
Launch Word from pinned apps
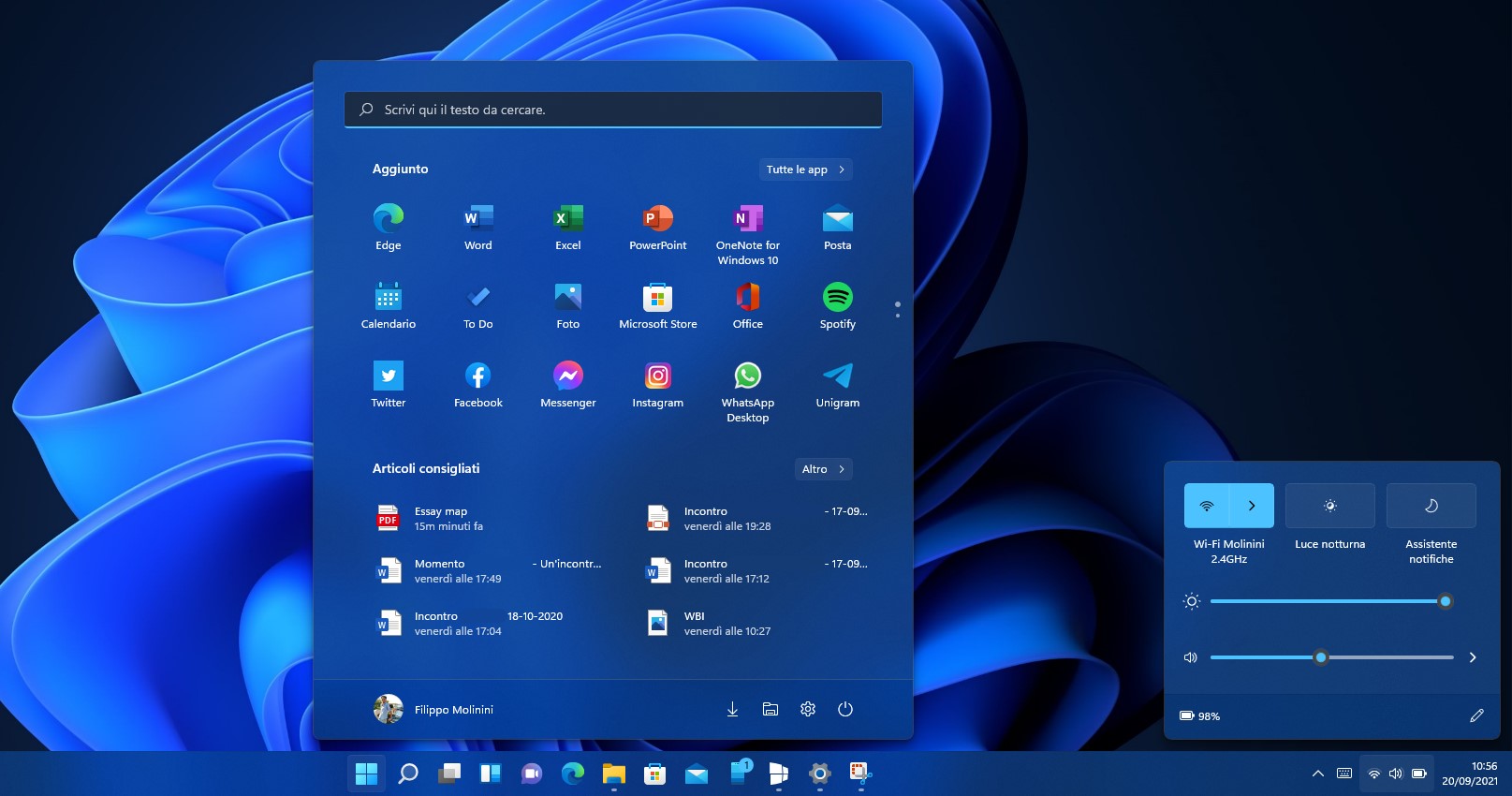pos(478,228)
